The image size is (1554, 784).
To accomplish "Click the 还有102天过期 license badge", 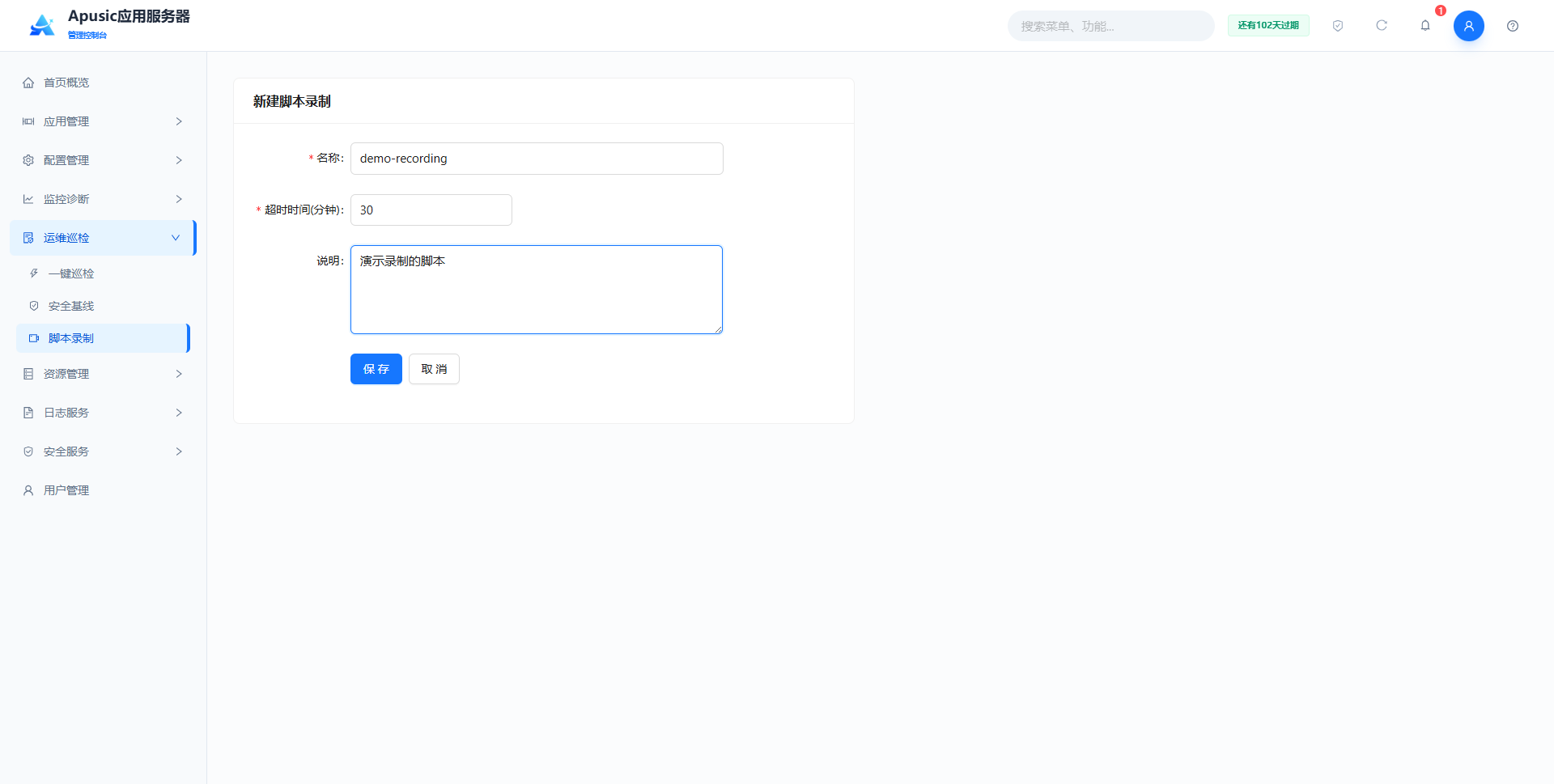I will [x=1268, y=26].
